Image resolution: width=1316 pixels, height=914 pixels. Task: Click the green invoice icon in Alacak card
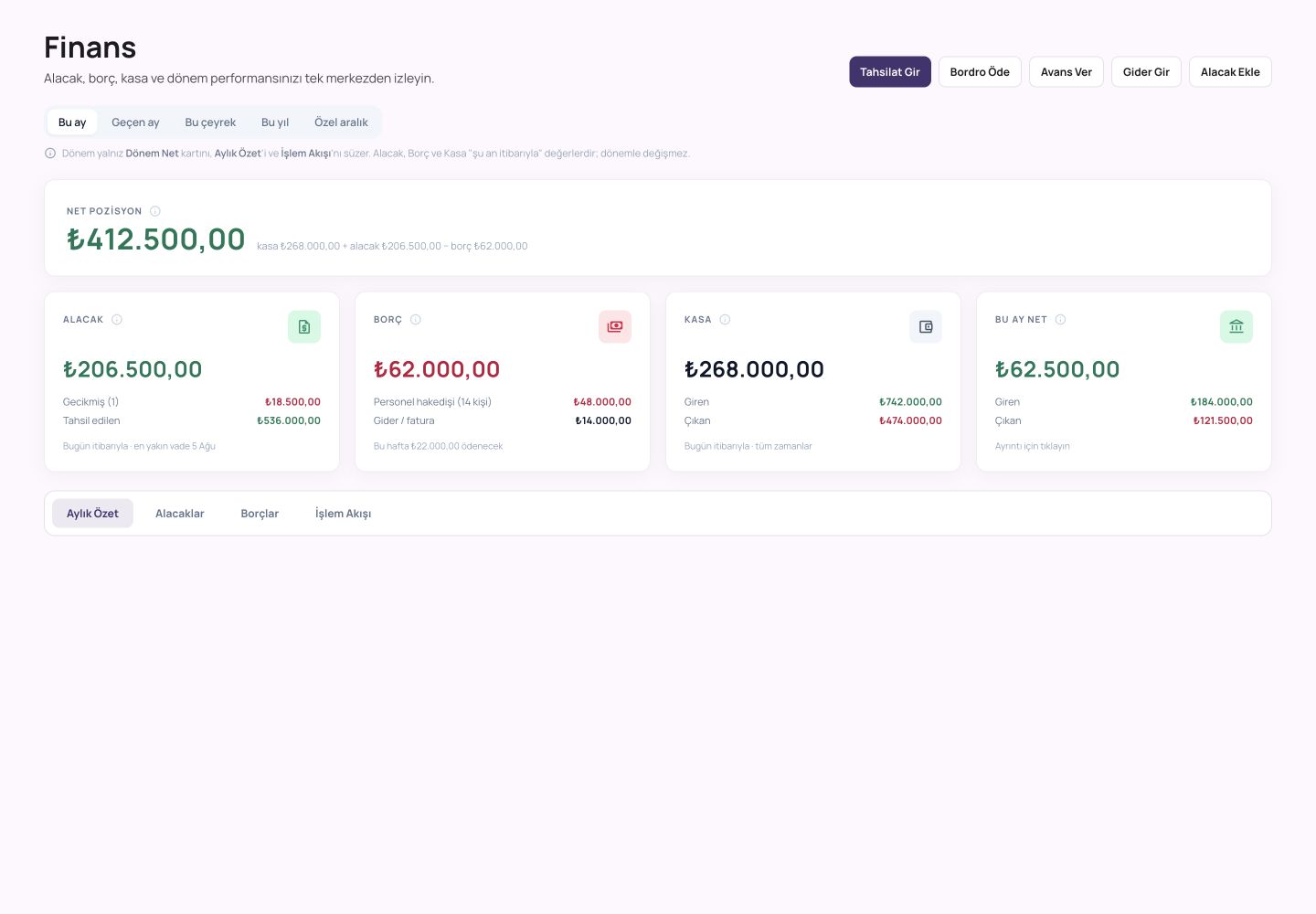pyautogui.click(x=304, y=327)
